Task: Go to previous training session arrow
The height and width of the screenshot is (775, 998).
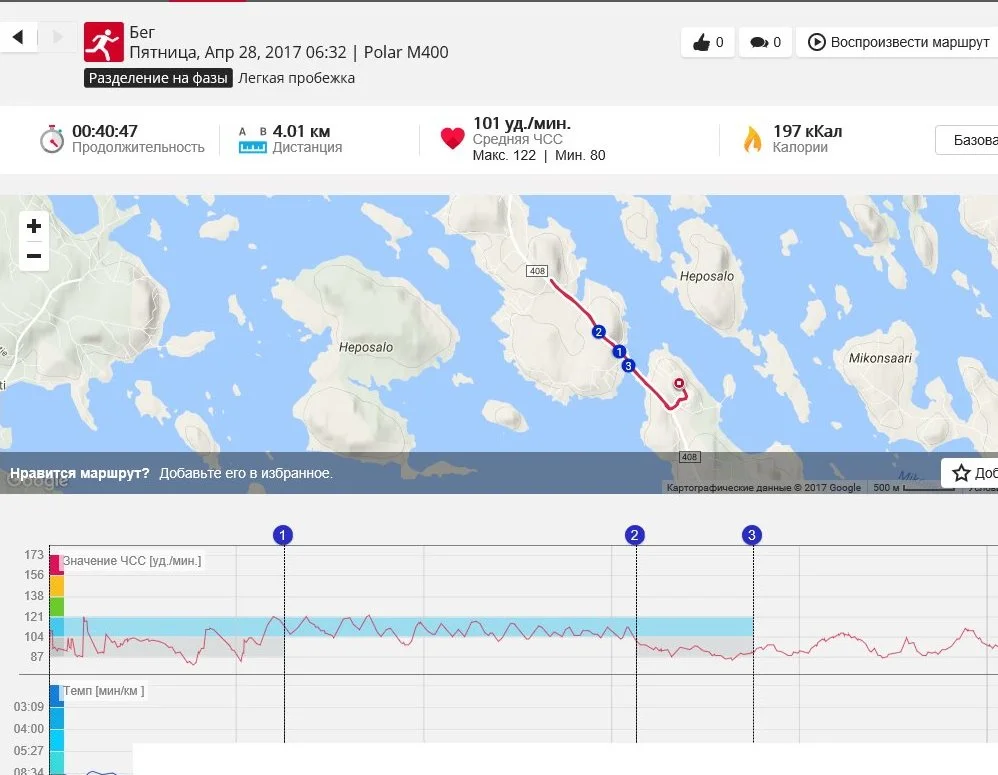Action: click(x=18, y=37)
